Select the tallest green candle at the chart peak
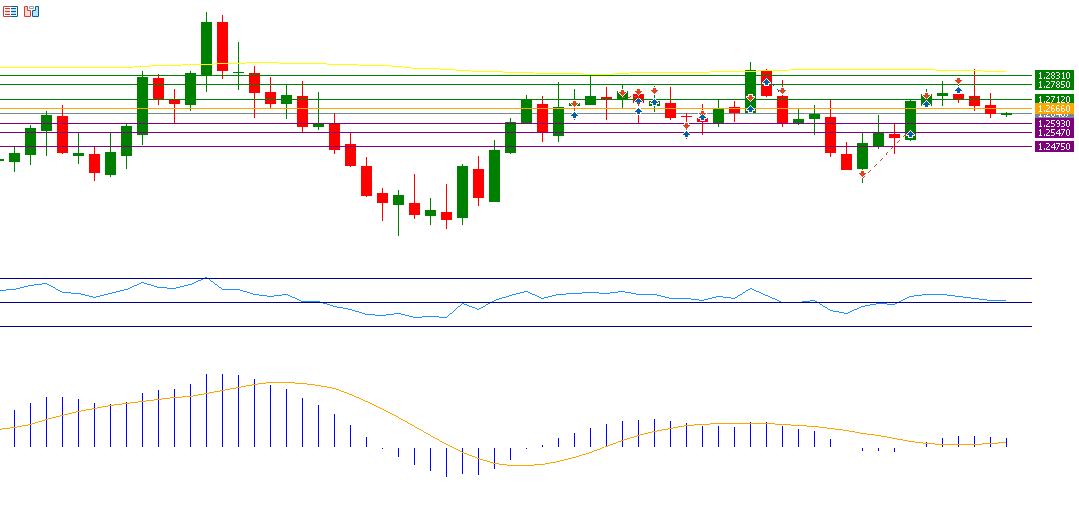The height and width of the screenshot is (508, 1079). [206, 48]
